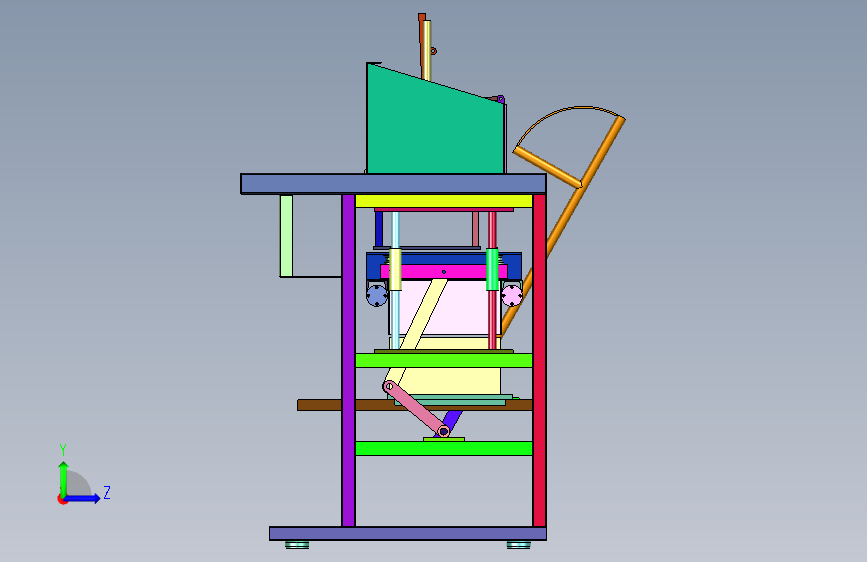Select the pale yellow diagonal bar
The image size is (867, 562).
tap(424, 314)
